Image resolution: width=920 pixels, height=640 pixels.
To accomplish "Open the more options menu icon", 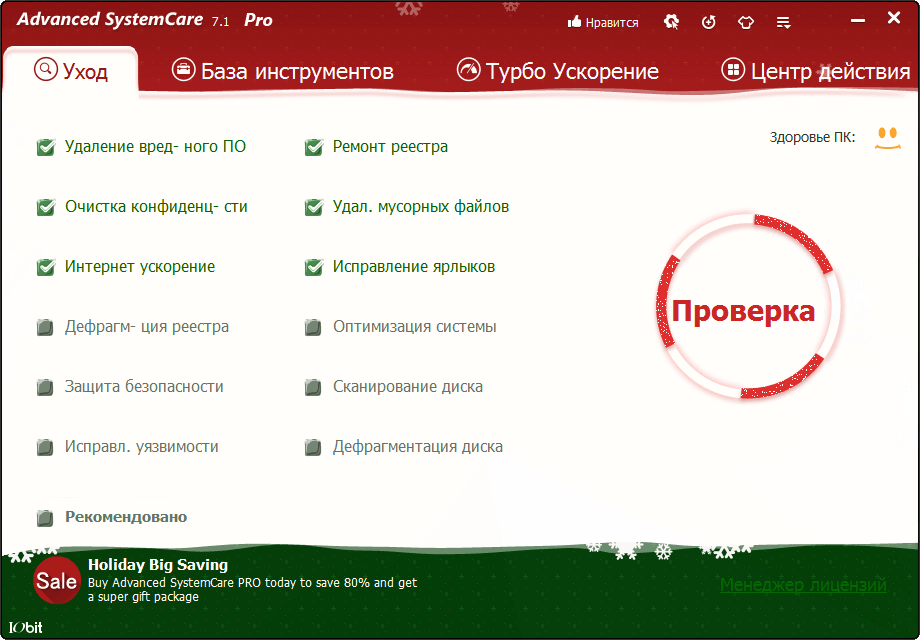I will 783,23.
